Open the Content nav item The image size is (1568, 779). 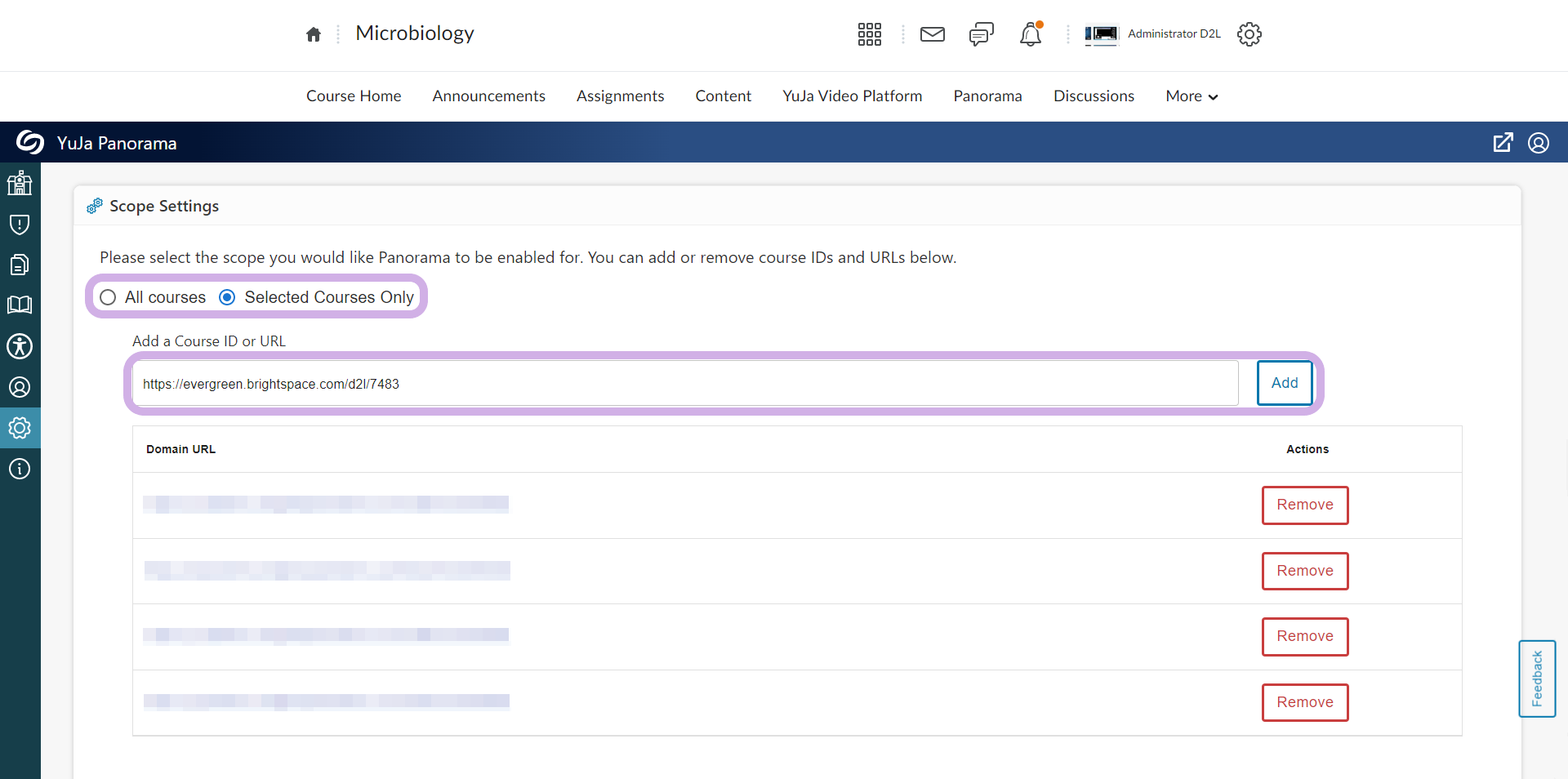coord(724,96)
